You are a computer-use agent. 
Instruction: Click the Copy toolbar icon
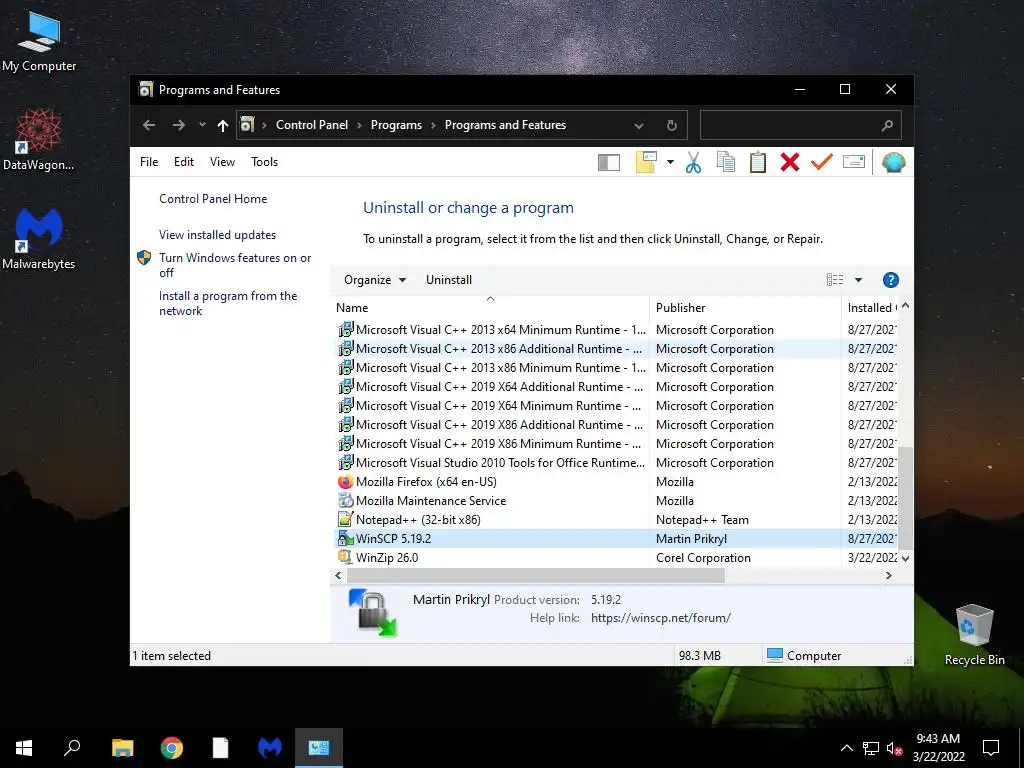pyautogui.click(x=726, y=162)
